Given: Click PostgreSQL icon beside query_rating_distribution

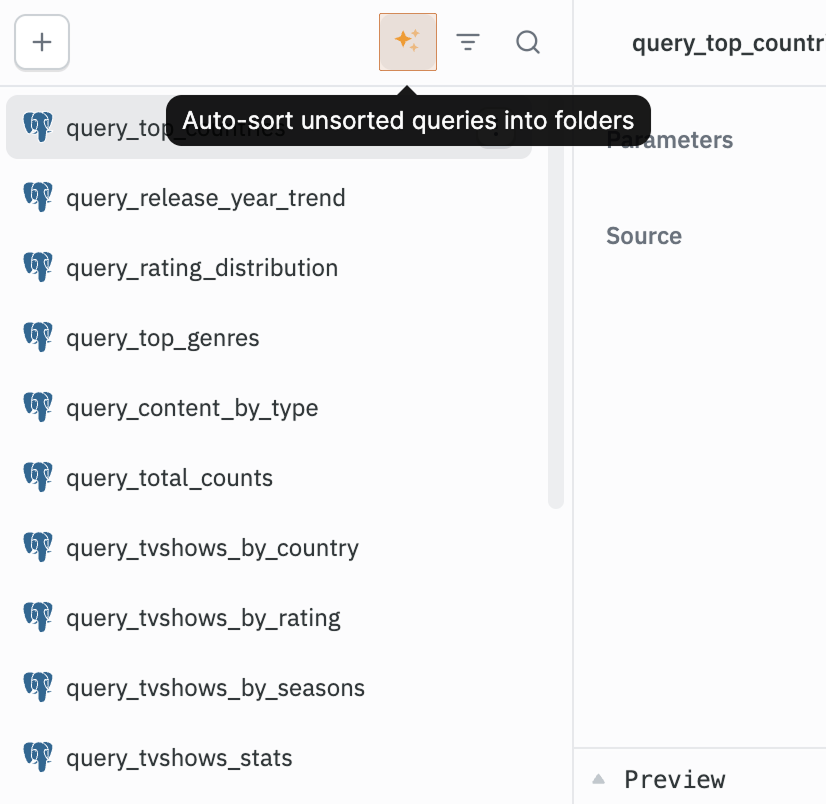Looking at the screenshot, I should (38, 267).
